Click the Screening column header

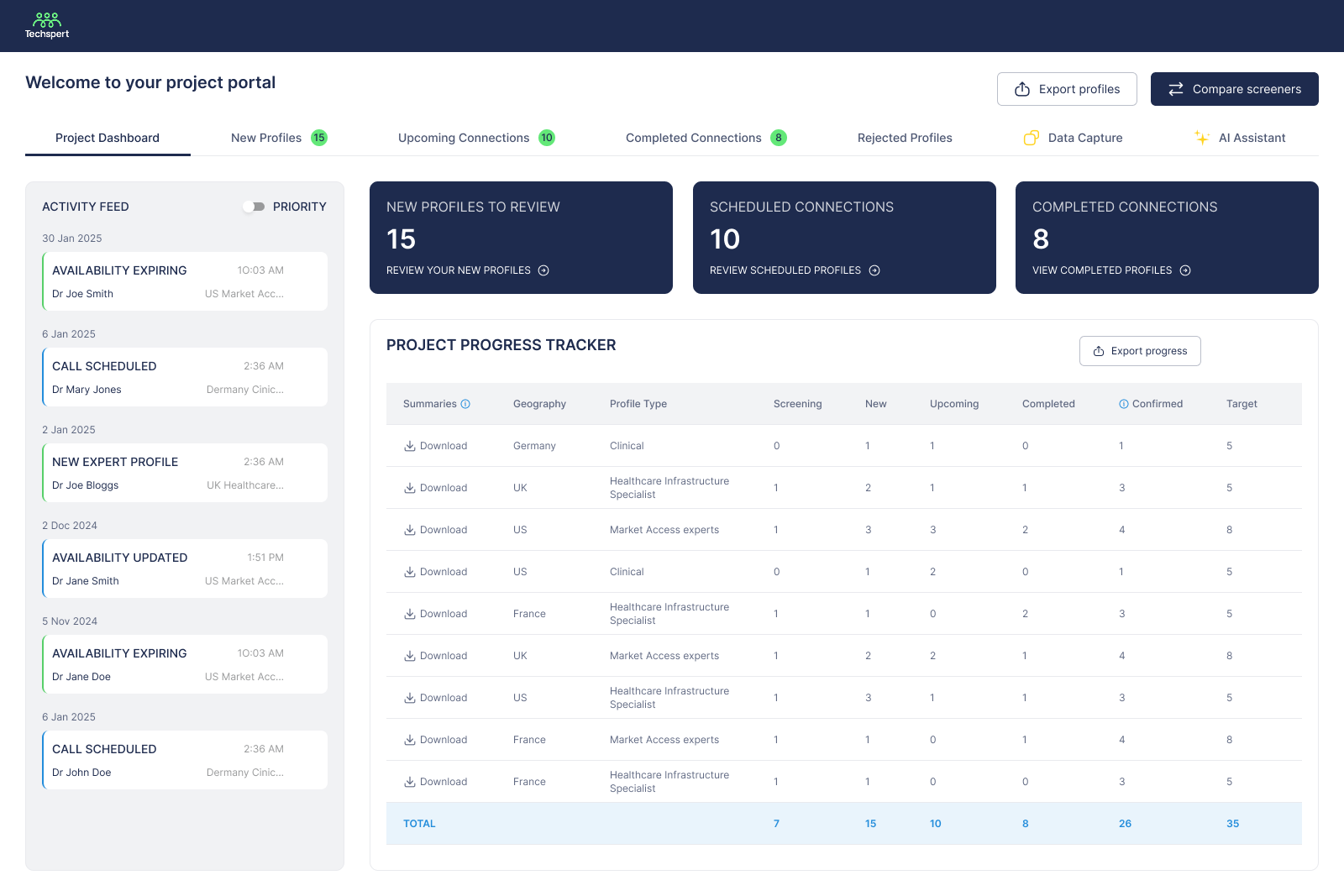[798, 404]
